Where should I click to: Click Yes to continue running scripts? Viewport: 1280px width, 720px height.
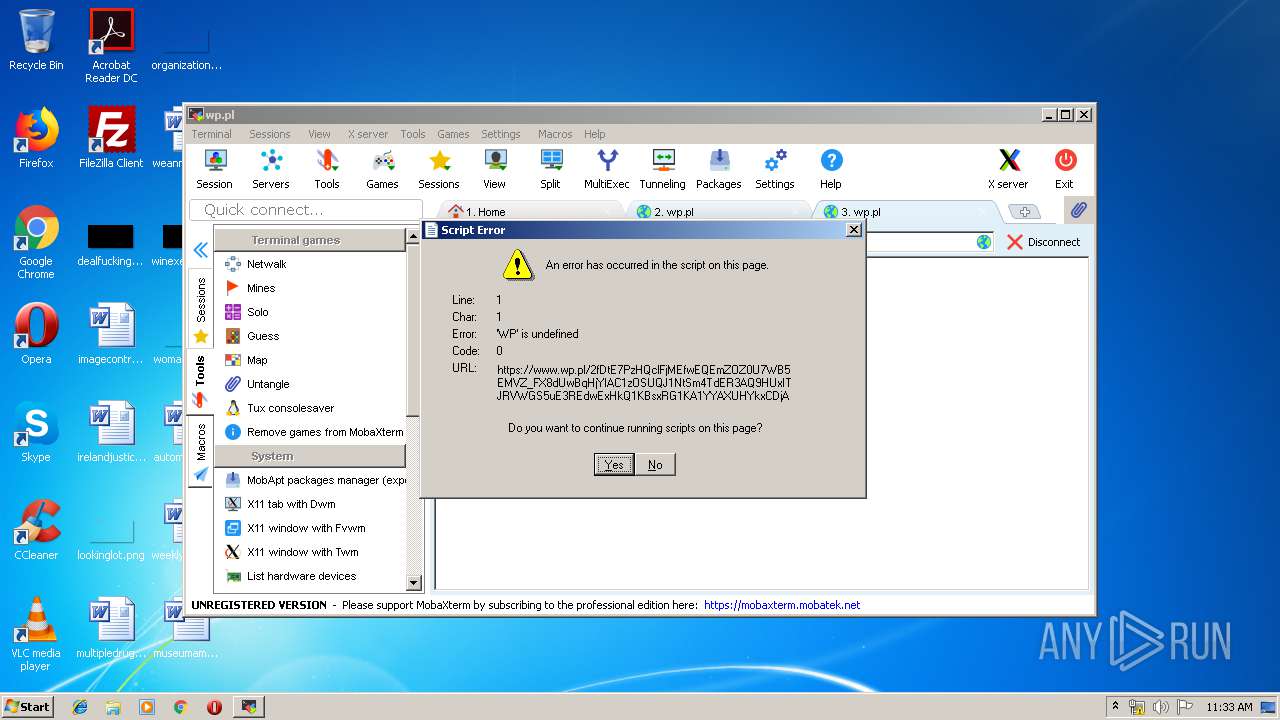[614, 464]
